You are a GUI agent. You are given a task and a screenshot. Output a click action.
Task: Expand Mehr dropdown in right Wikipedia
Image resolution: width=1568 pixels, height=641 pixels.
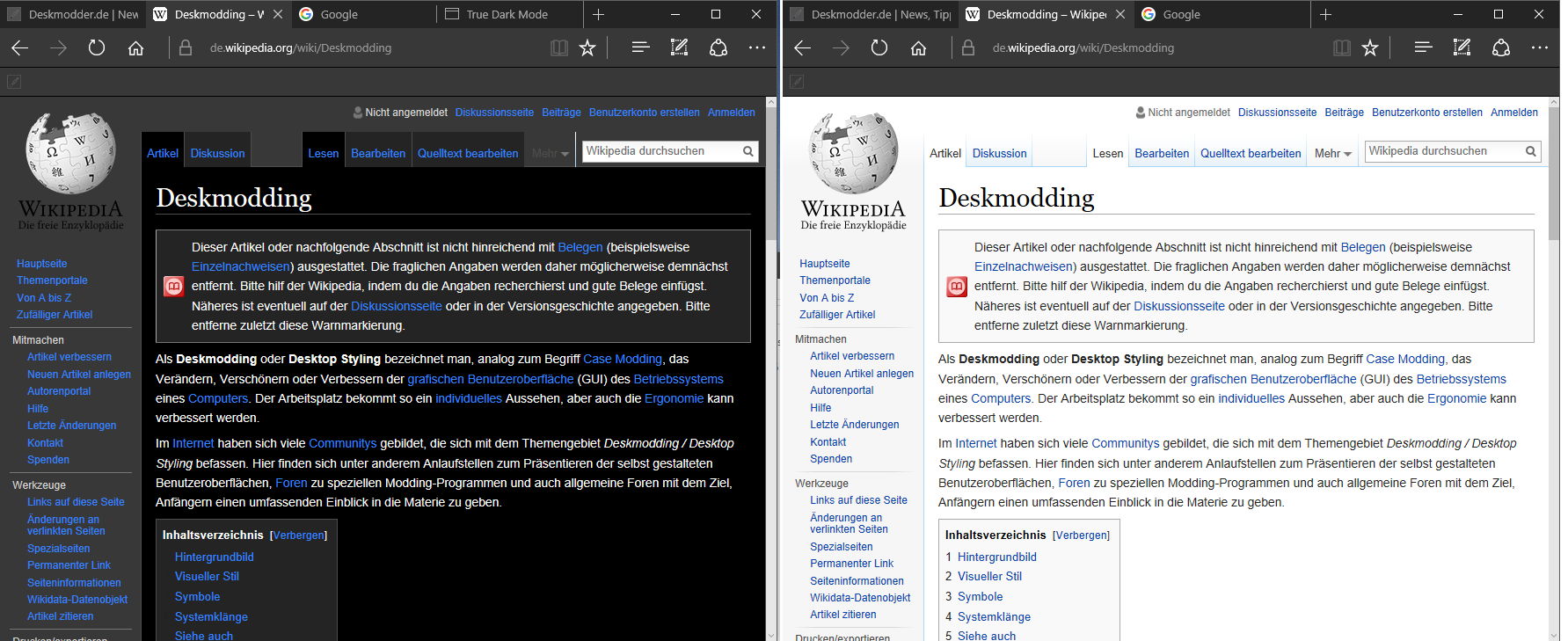tap(1333, 153)
